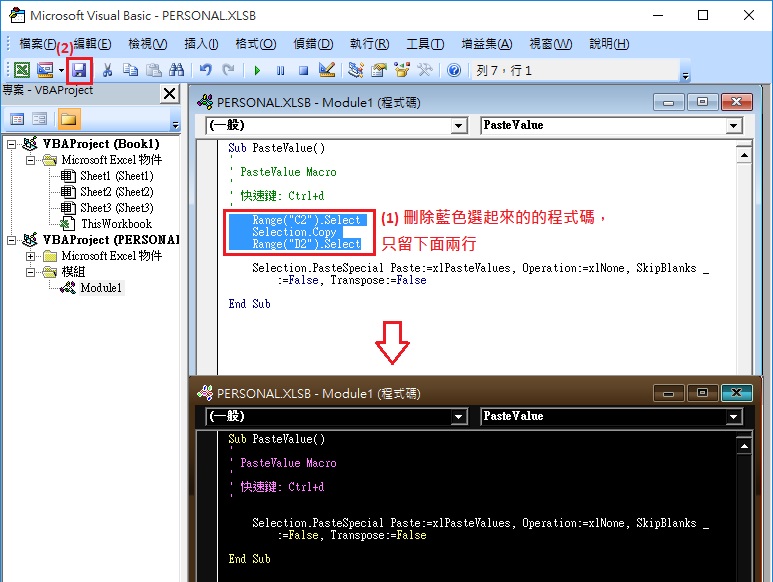Open the 視窗(W) menu
Image resolution: width=773 pixels, height=582 pixels.
point(551,44)
